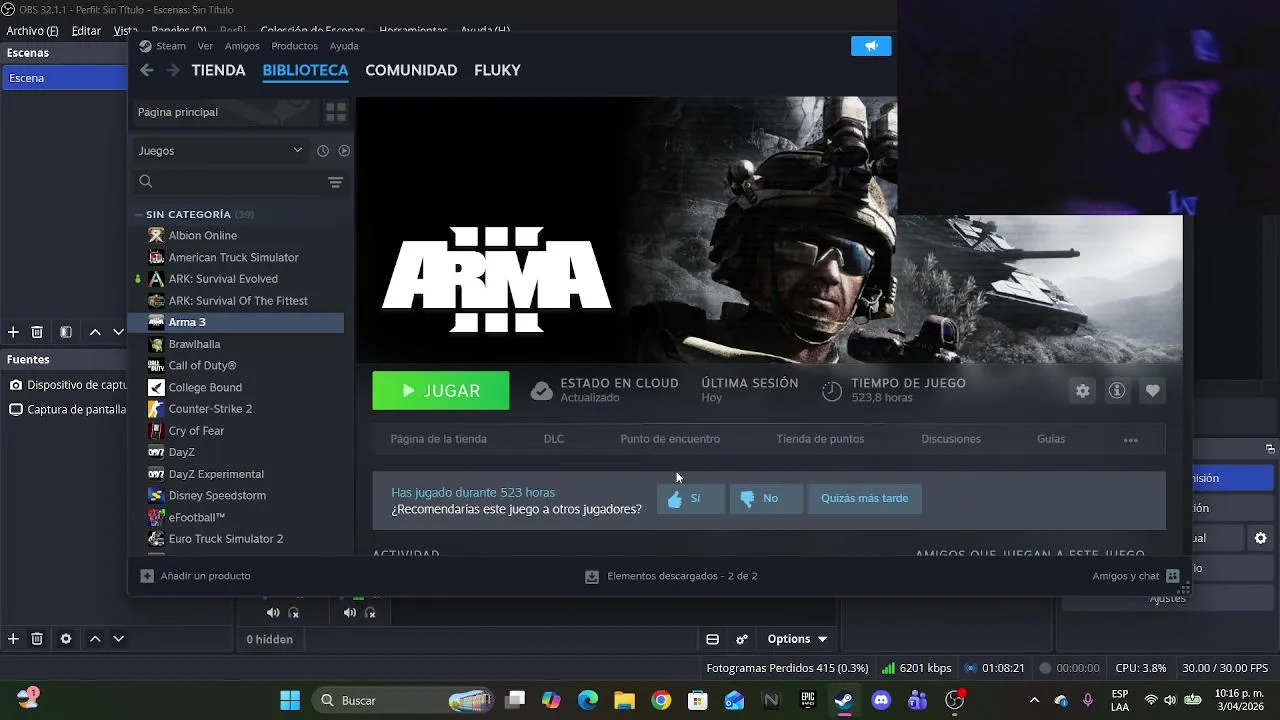Add Arma 3 to favorites heart
The image size is (1280, 720).
pos(1152,391)
